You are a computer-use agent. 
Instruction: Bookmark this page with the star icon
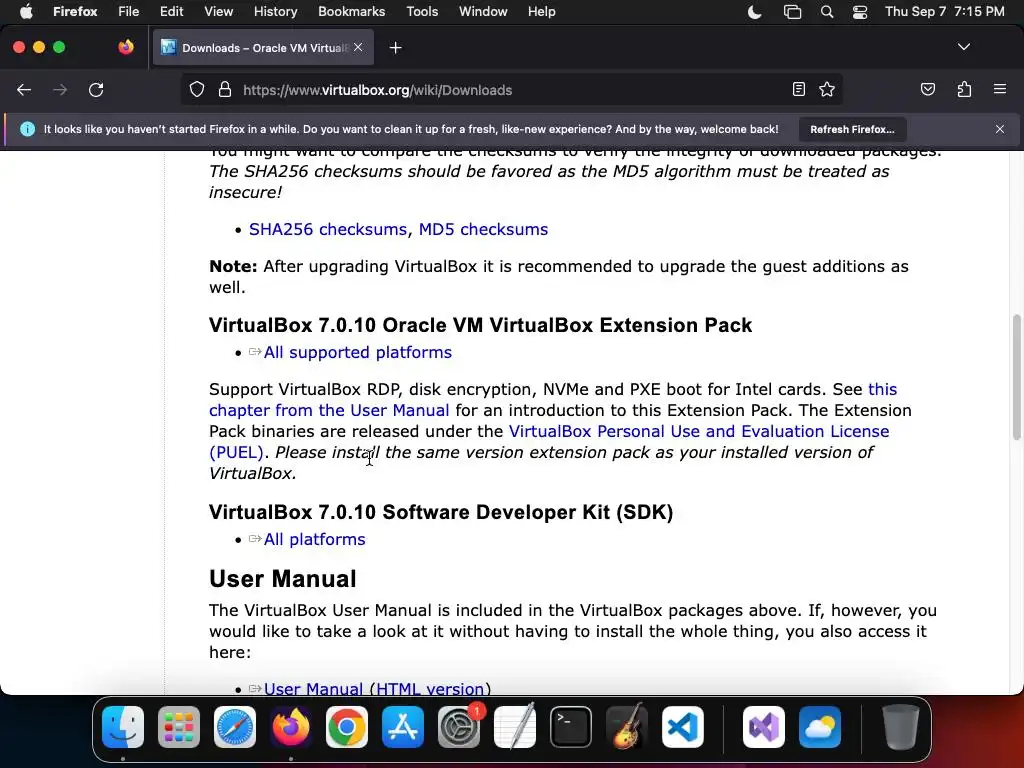(x=827, y=89)
